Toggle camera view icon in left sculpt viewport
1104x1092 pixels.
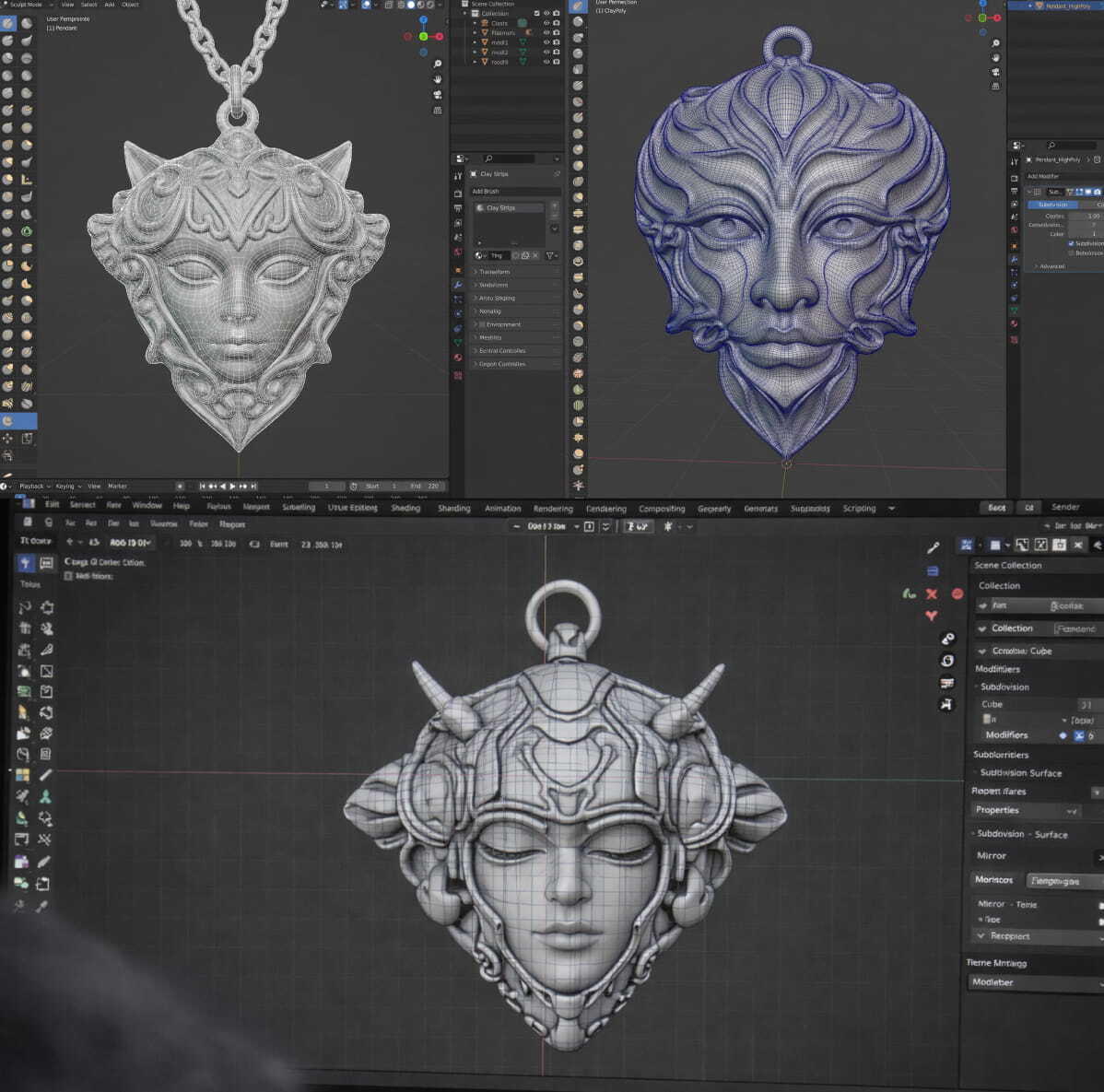click(437, 94)
